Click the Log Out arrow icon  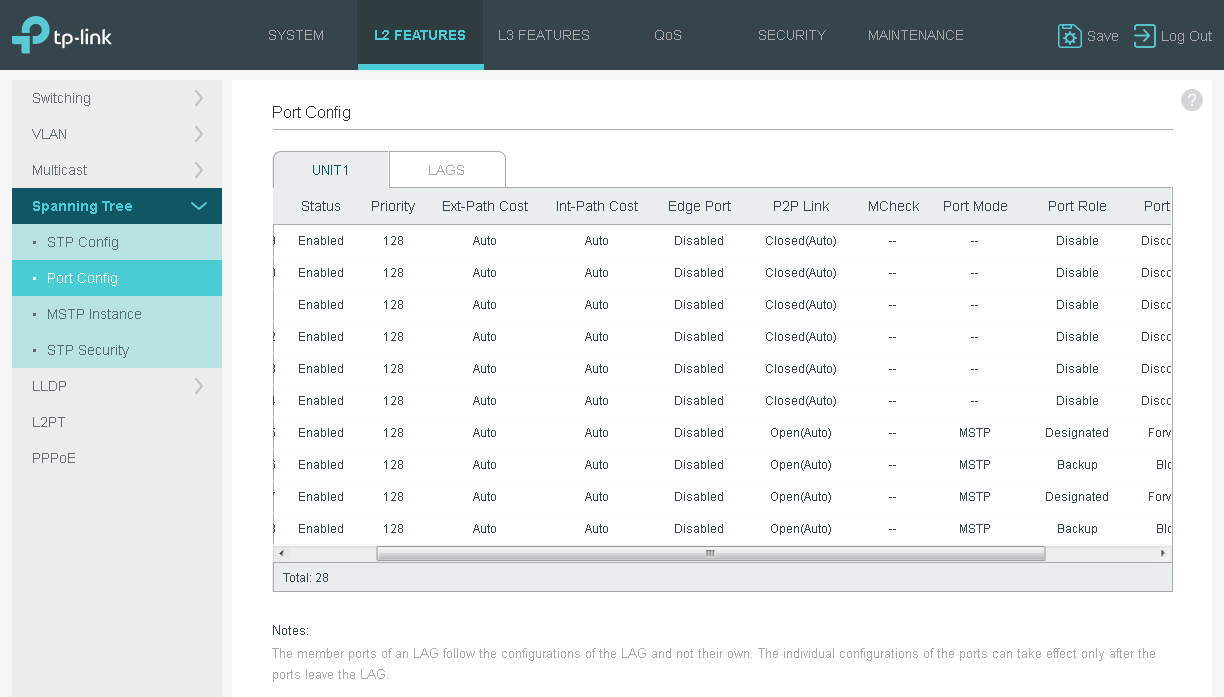pos(1144,36)
